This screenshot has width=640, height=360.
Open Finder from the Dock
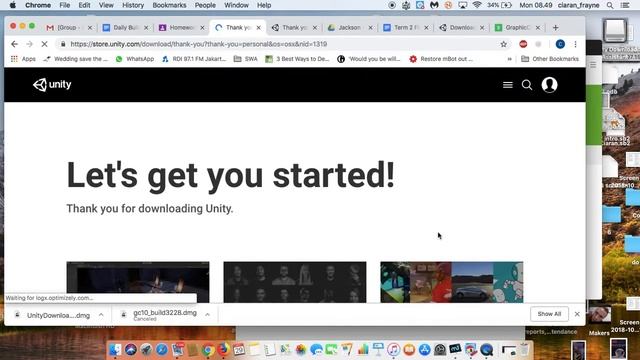coord(115,350)
